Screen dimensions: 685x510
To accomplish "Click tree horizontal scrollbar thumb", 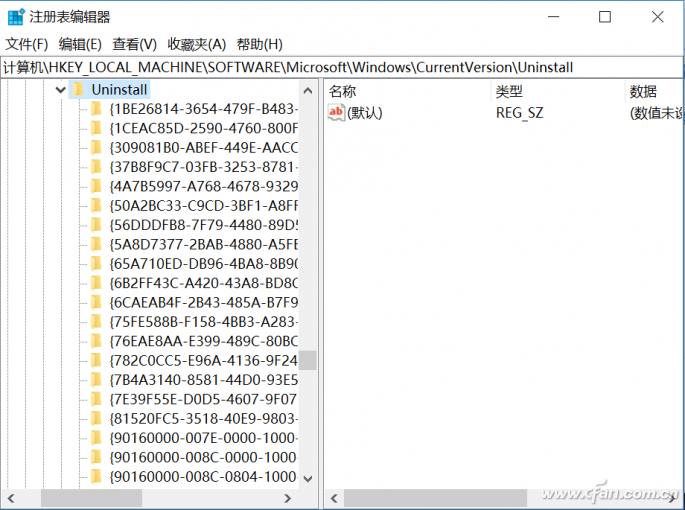I will (91, 498).
